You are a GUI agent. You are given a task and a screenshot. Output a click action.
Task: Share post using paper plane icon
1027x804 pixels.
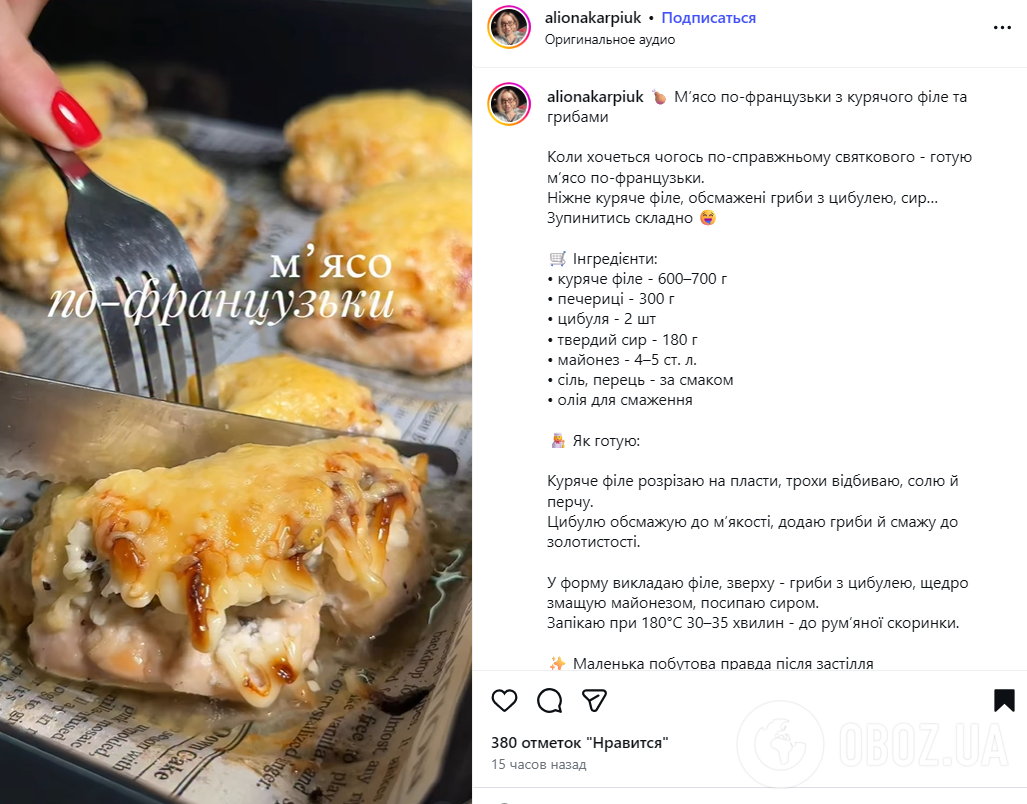click(594, 701)
